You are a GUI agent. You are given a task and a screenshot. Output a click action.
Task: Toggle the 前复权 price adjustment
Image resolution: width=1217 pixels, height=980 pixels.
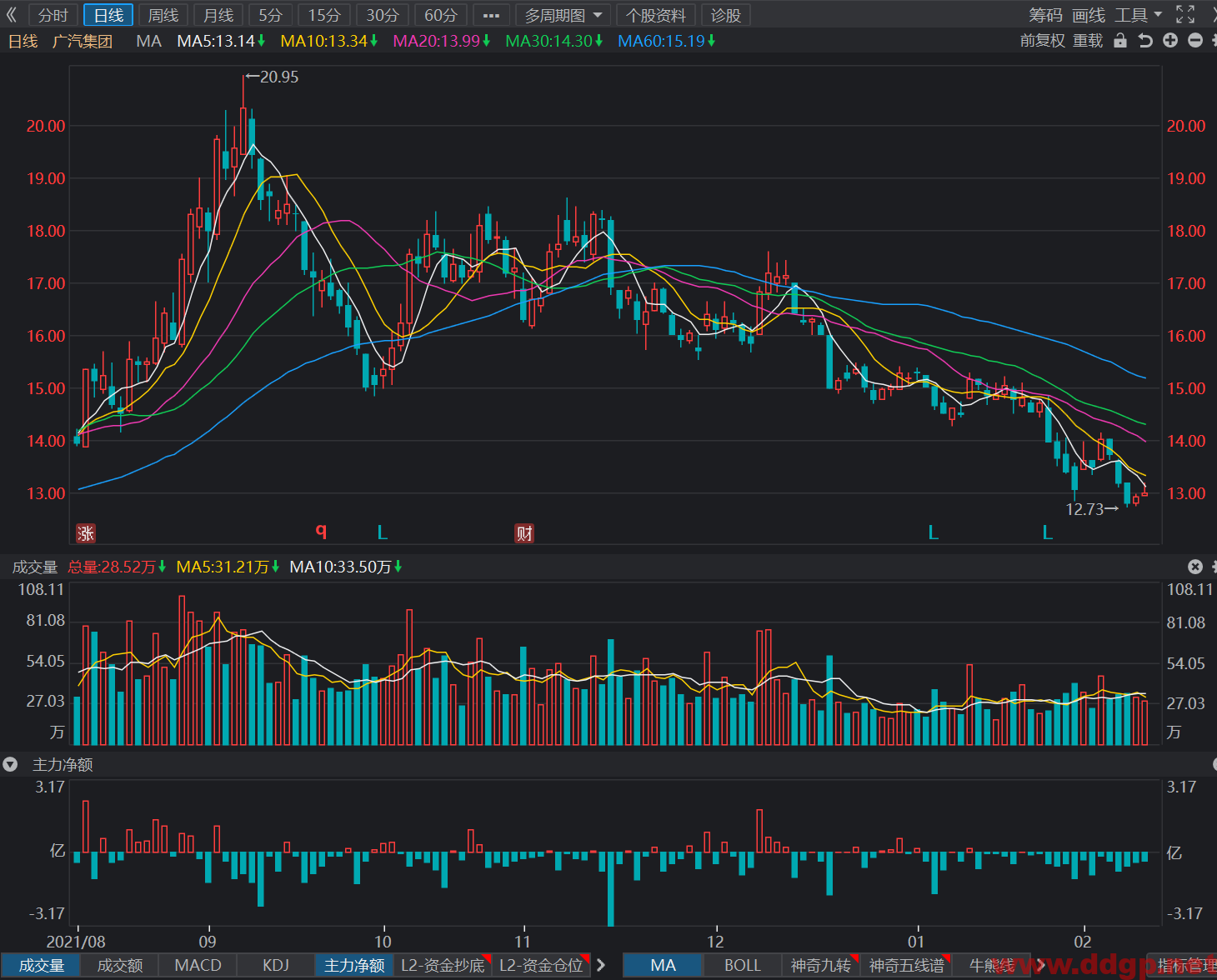[1043, 41]
